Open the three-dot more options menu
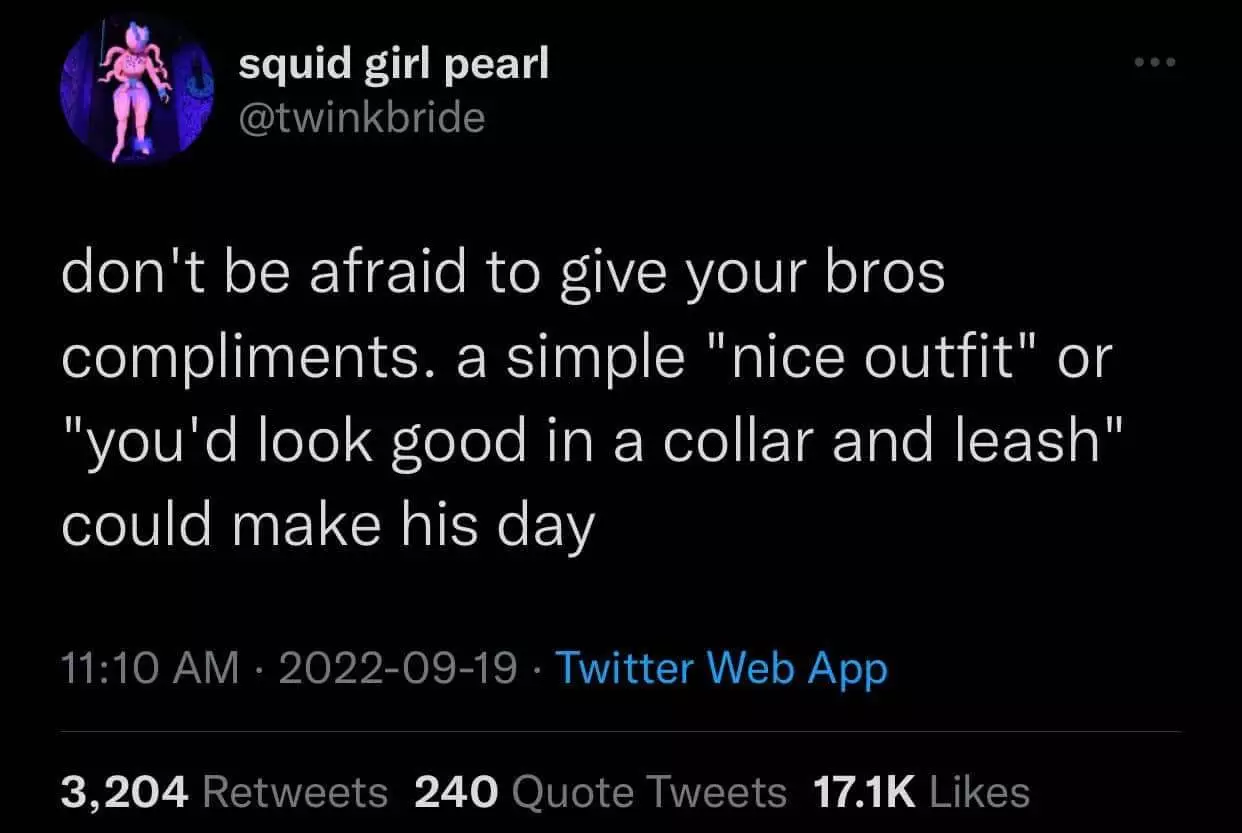This screenshot has height=833, width=1242. (1157, 63)
